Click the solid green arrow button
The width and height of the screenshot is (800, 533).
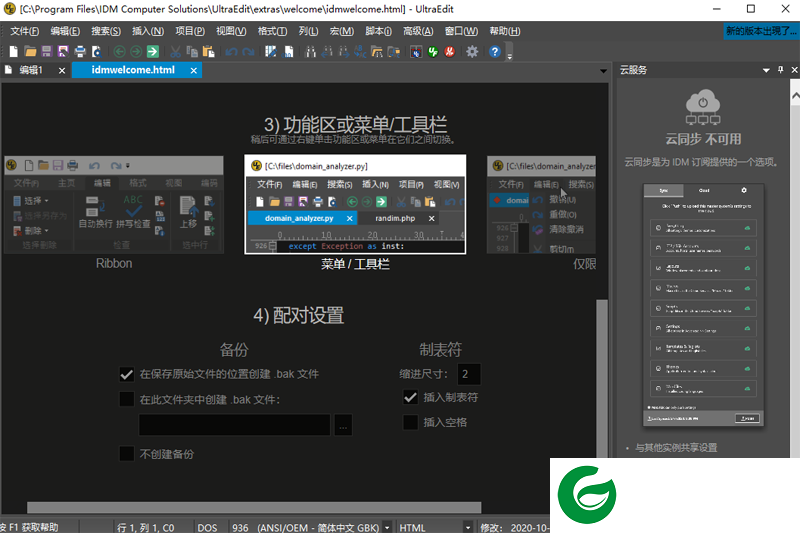[x=153, y=52]
